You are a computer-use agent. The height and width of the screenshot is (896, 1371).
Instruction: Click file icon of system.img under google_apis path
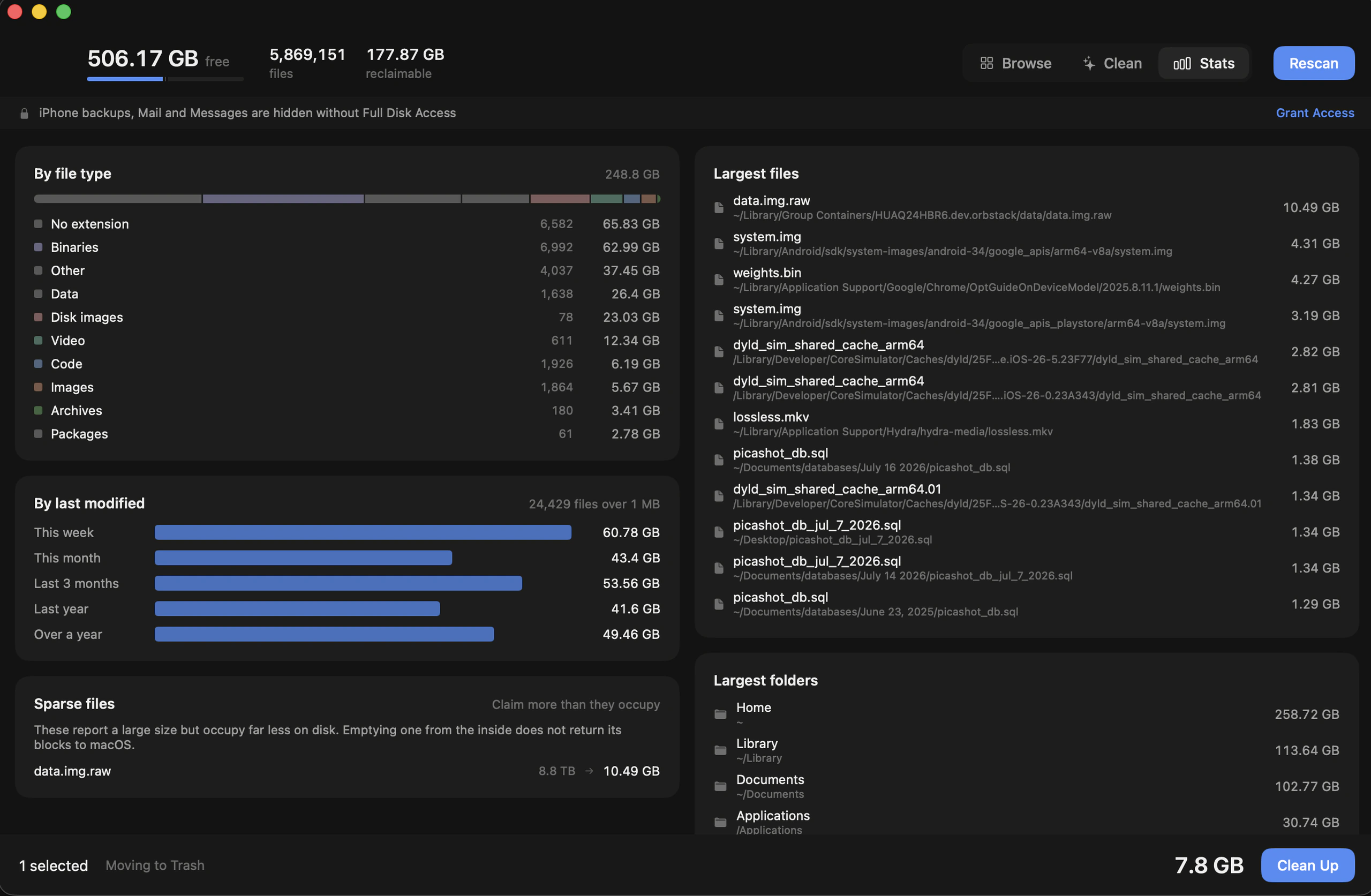(x=719, y=244)
